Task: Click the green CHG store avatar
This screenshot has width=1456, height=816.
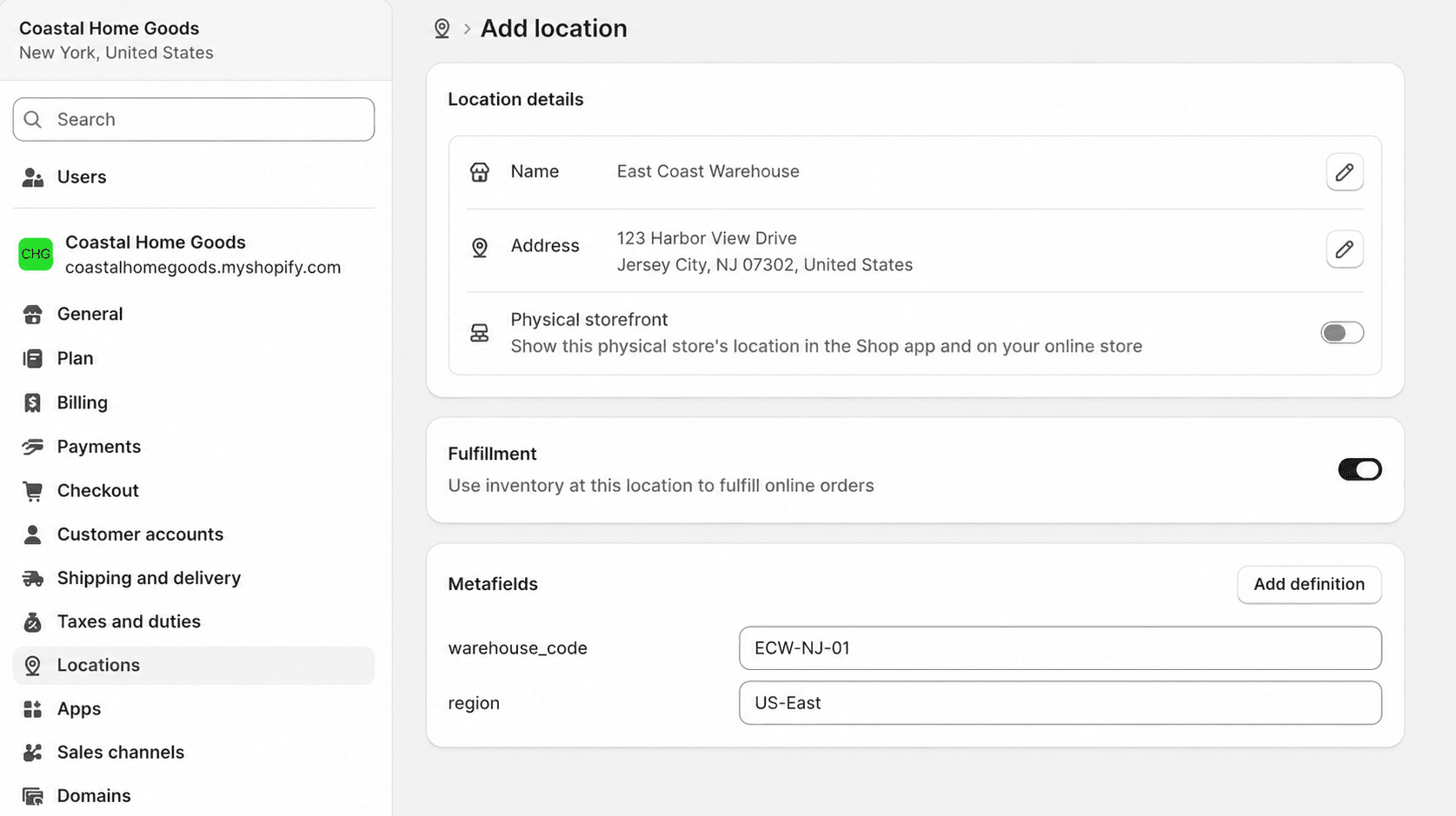Action: pyautogui.click(x=36, y=254)
